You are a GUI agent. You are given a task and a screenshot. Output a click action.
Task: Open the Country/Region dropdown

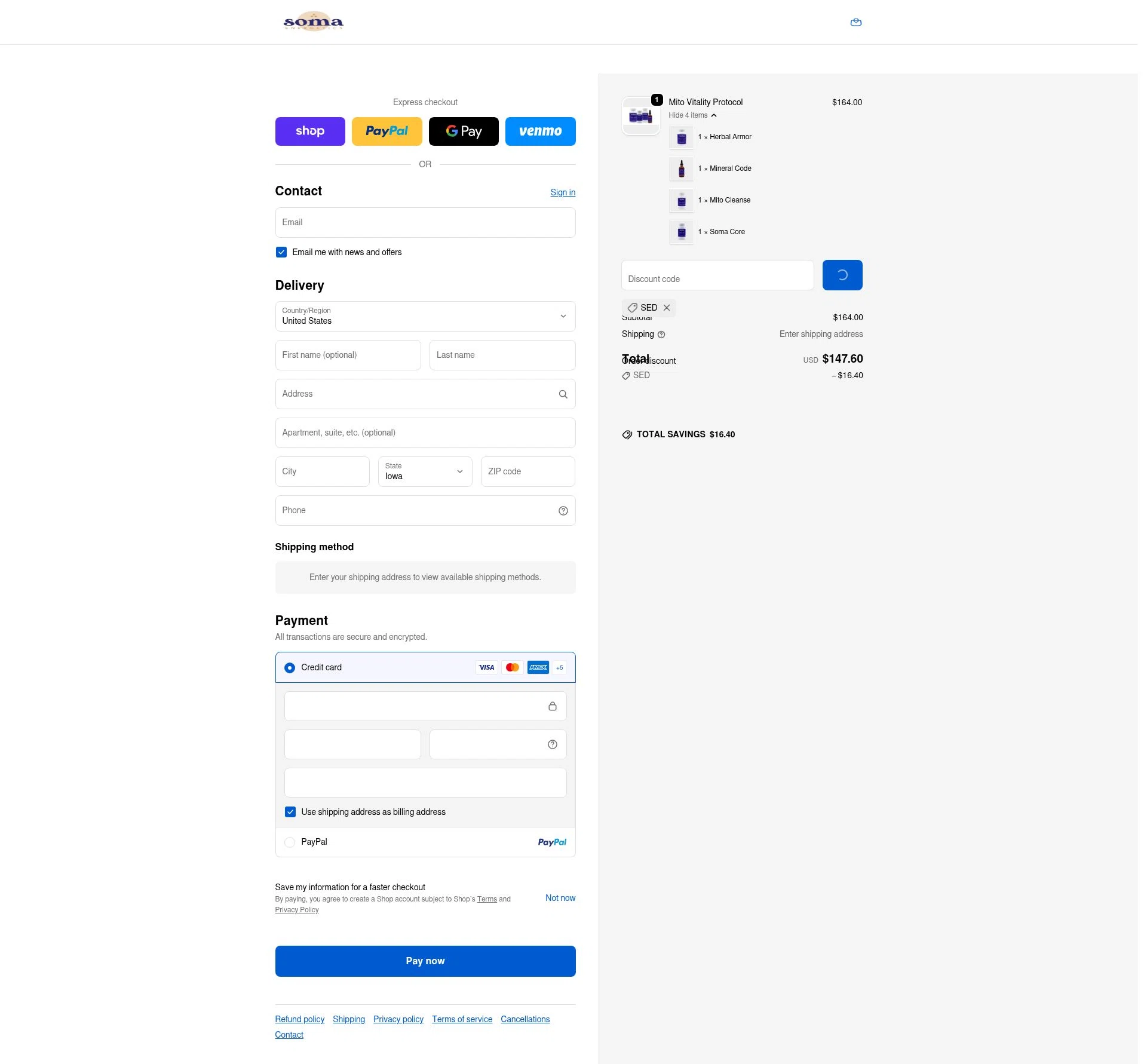point(425,317)
